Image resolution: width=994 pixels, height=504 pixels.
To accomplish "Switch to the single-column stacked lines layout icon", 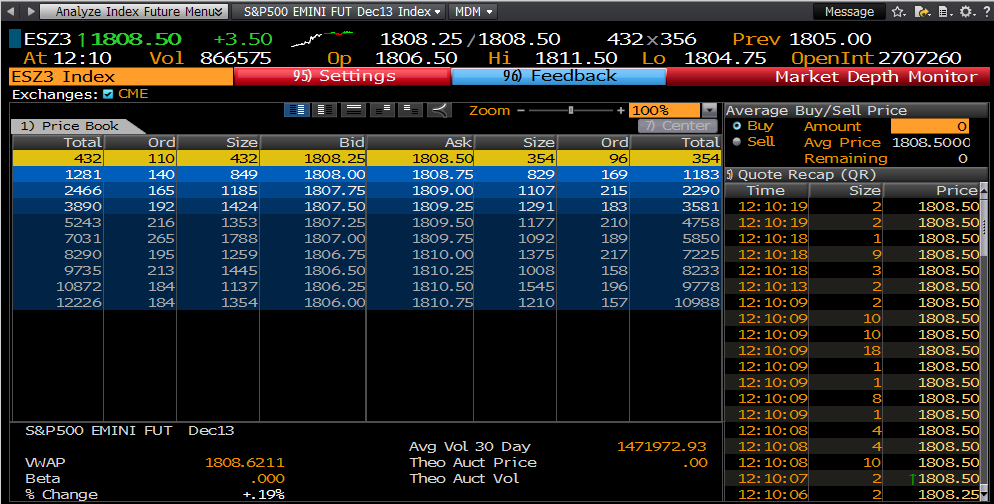I will [353, 110].
